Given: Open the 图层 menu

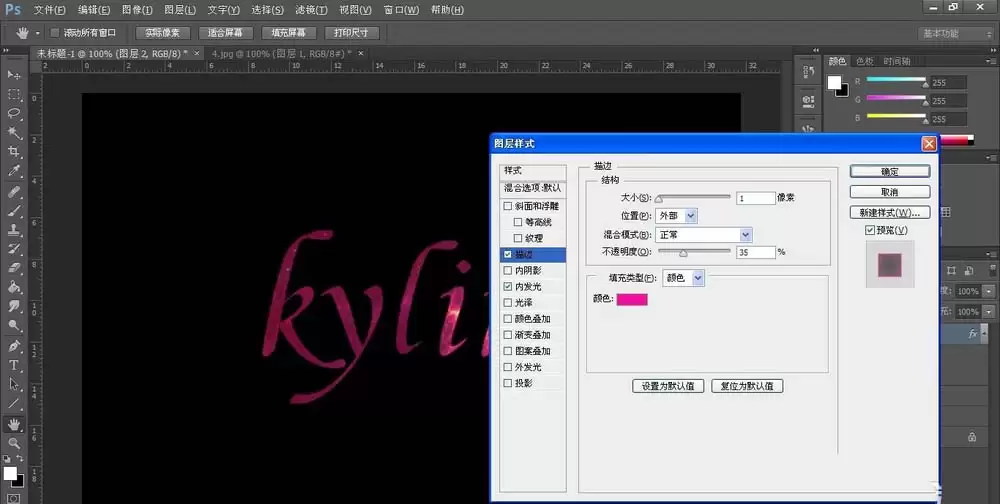Looking at the screenshot, I should click(x=179, y=10).
